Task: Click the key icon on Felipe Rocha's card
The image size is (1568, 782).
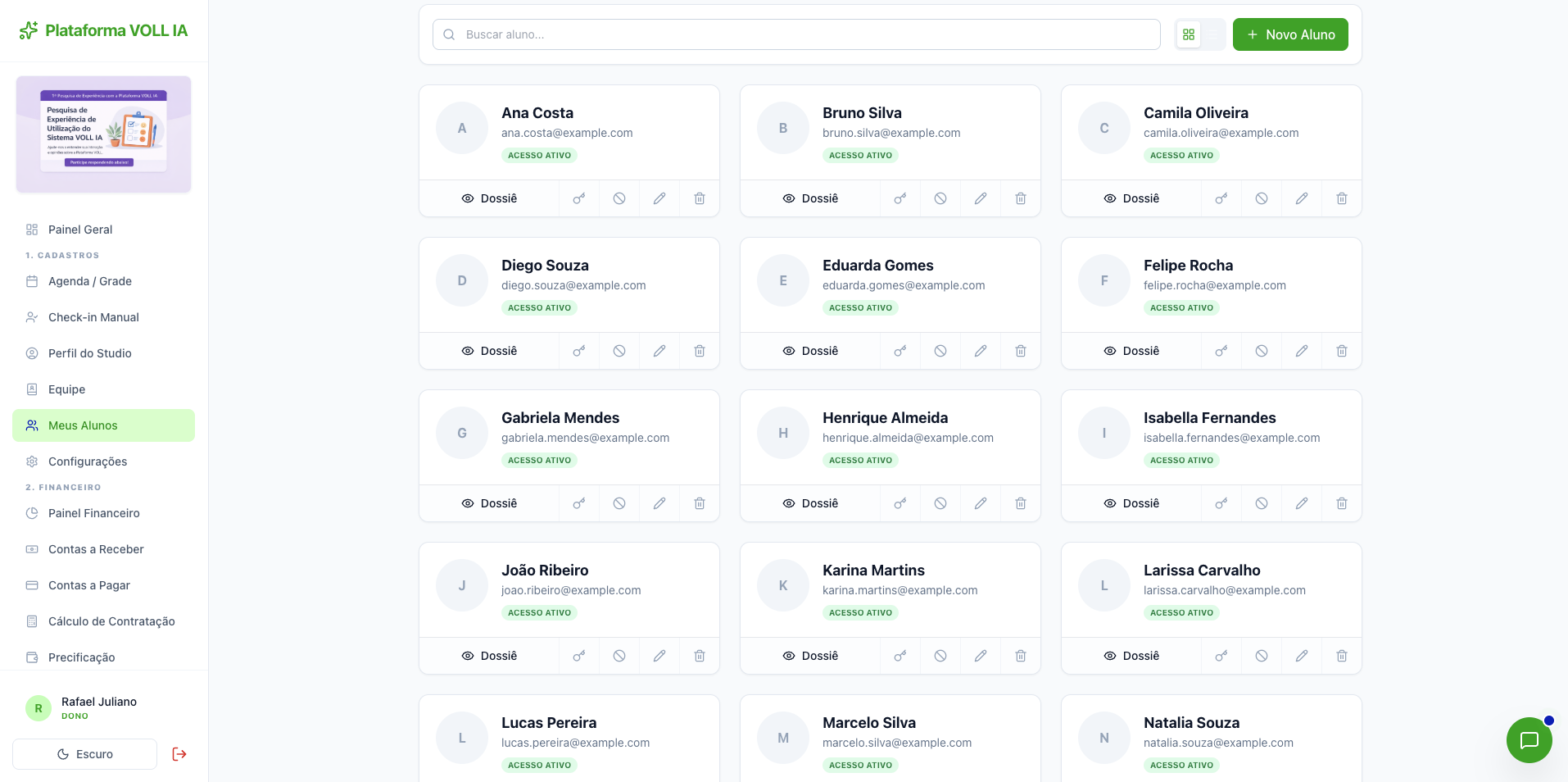Action: (1221, 351)
